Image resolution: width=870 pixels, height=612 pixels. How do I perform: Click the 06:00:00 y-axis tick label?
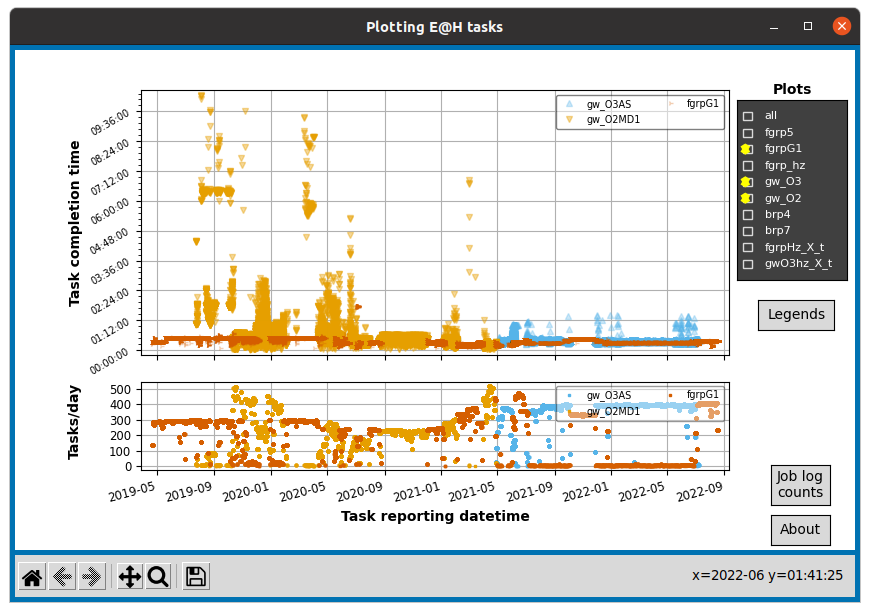pyautogui.click(x=110, y=211)
